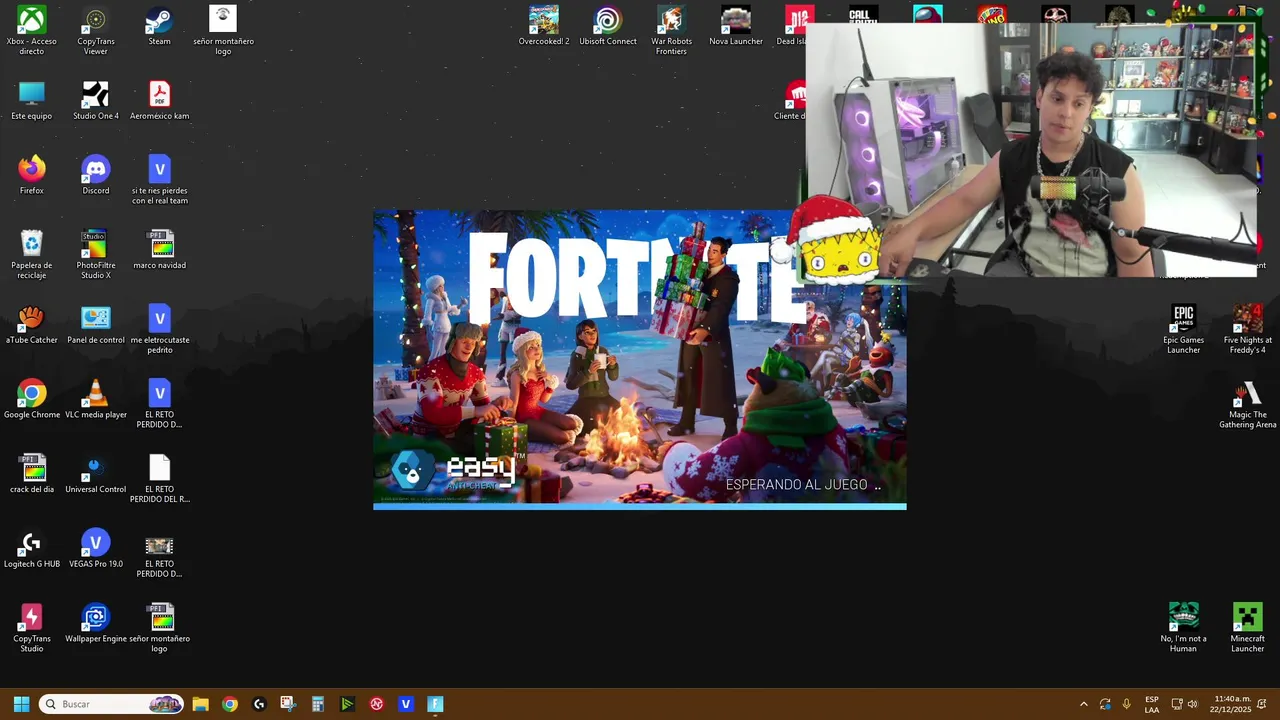Click the ESPERANDO AL JUEGO status text
1280x720 pixels.
pyautogui.click(x=803, y=484)
